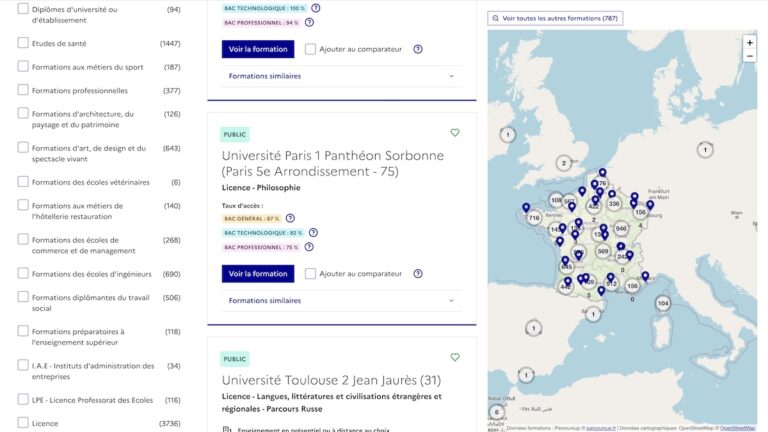The height and width of the screenshot is (432, 768).
Task: Enable the Licence filter checkbox
Action: pos(23,422)
